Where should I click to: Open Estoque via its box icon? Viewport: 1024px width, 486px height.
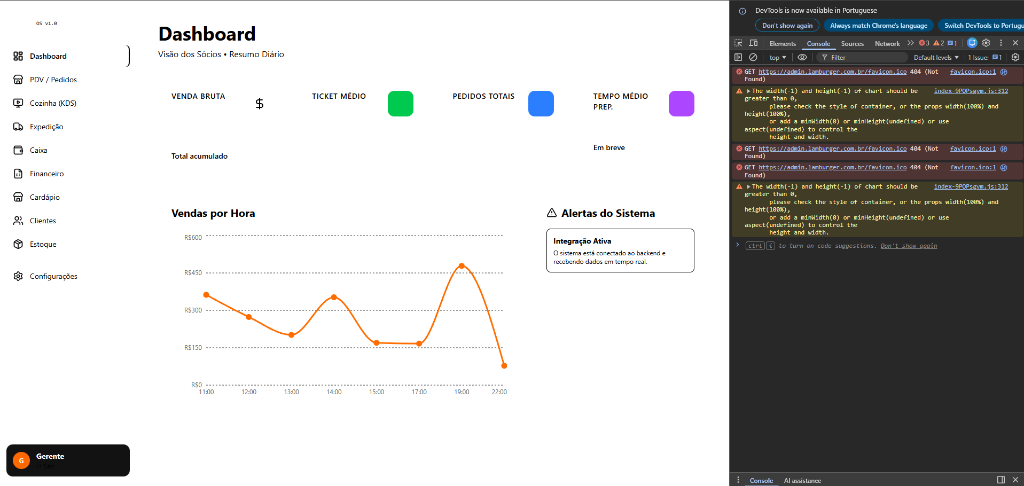tap(18, 244)
